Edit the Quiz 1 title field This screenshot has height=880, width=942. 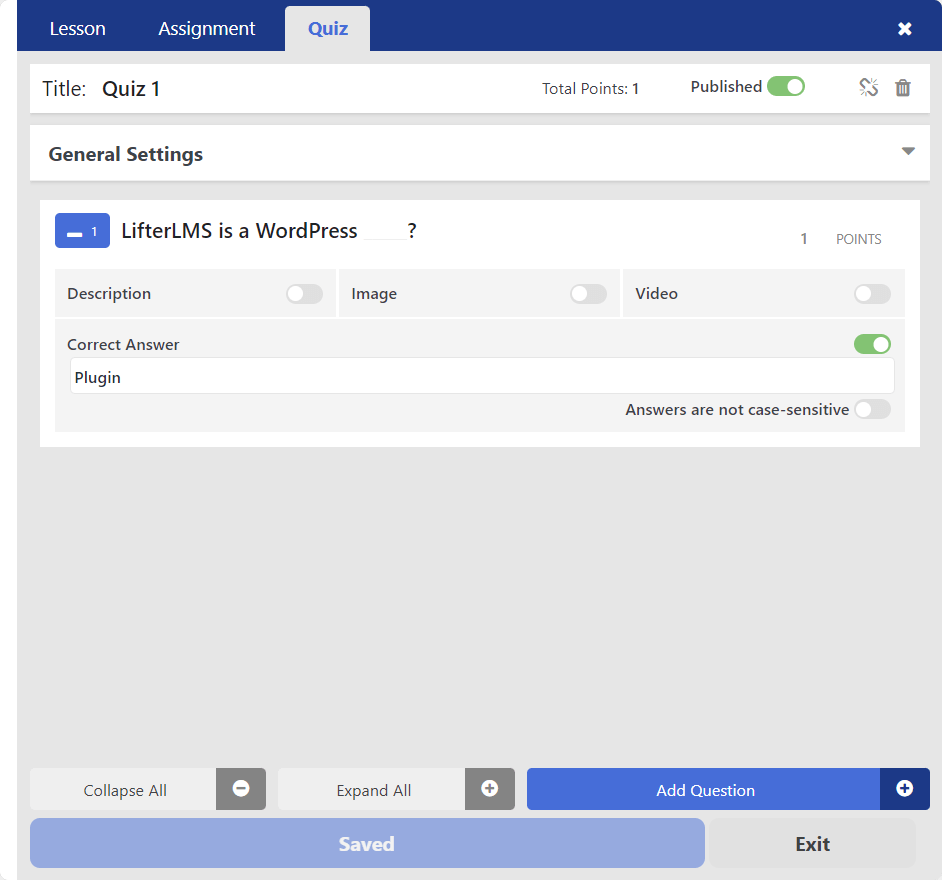pyautogui.click(x=131, y=89)
